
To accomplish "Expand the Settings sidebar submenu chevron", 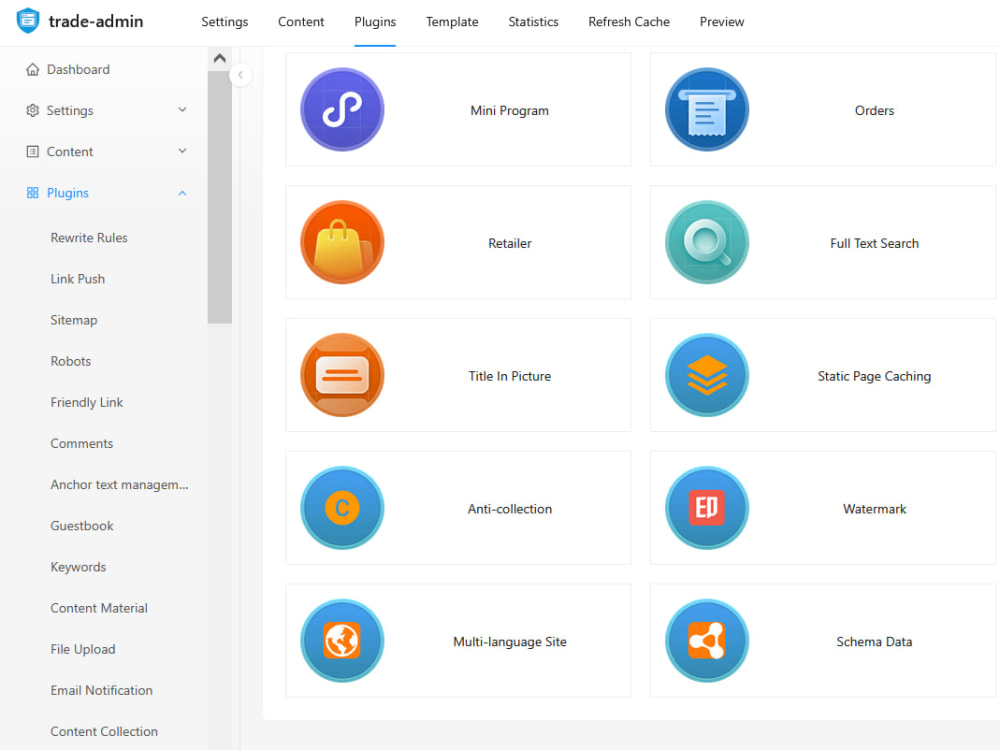I will click(182, 110).
